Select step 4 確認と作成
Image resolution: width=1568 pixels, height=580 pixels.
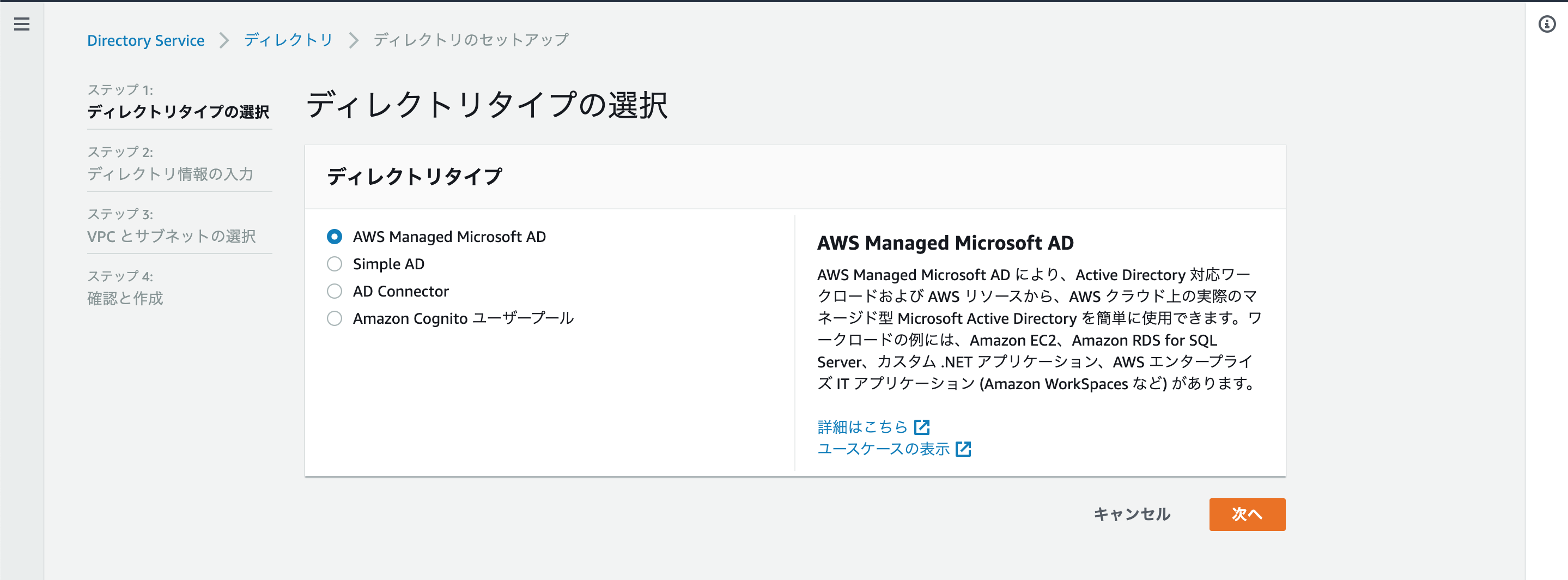(125, 298)
